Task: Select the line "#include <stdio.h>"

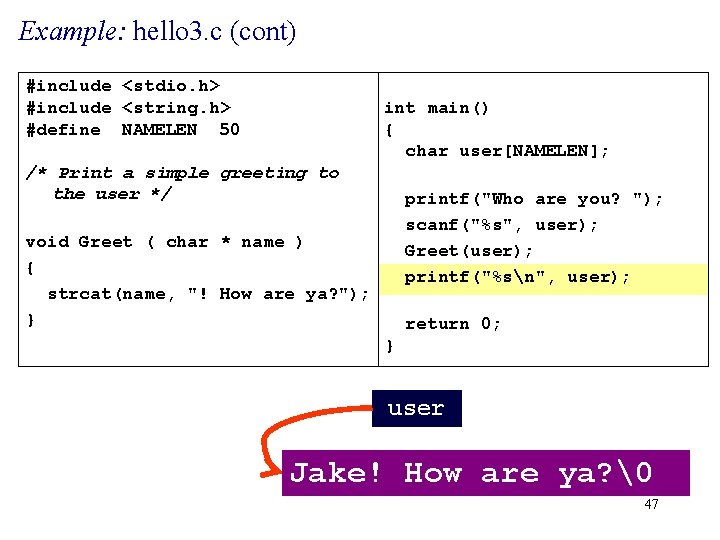Action: click(x=123, y=85)
